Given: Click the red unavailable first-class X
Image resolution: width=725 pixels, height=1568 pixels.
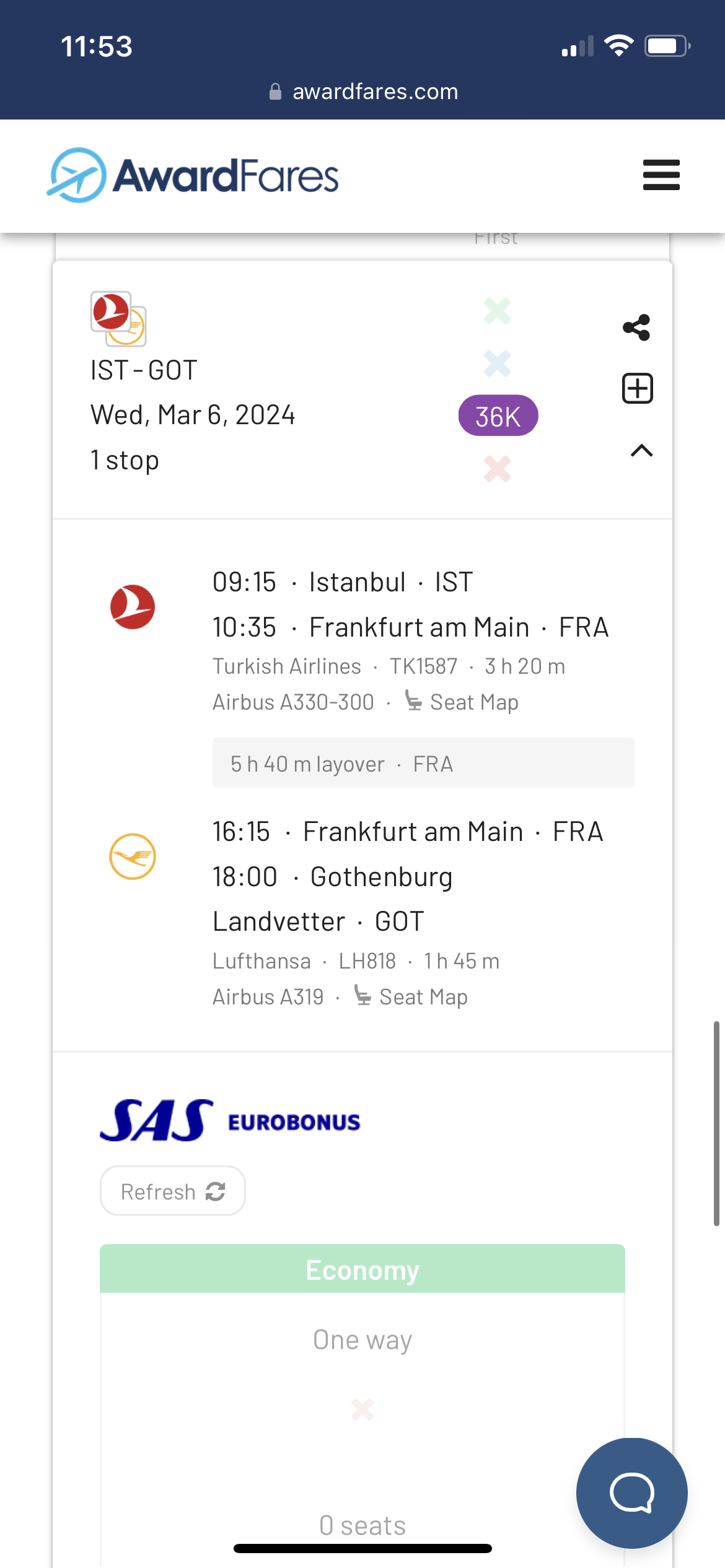Looking at the screenshot, I should (498, 469).
